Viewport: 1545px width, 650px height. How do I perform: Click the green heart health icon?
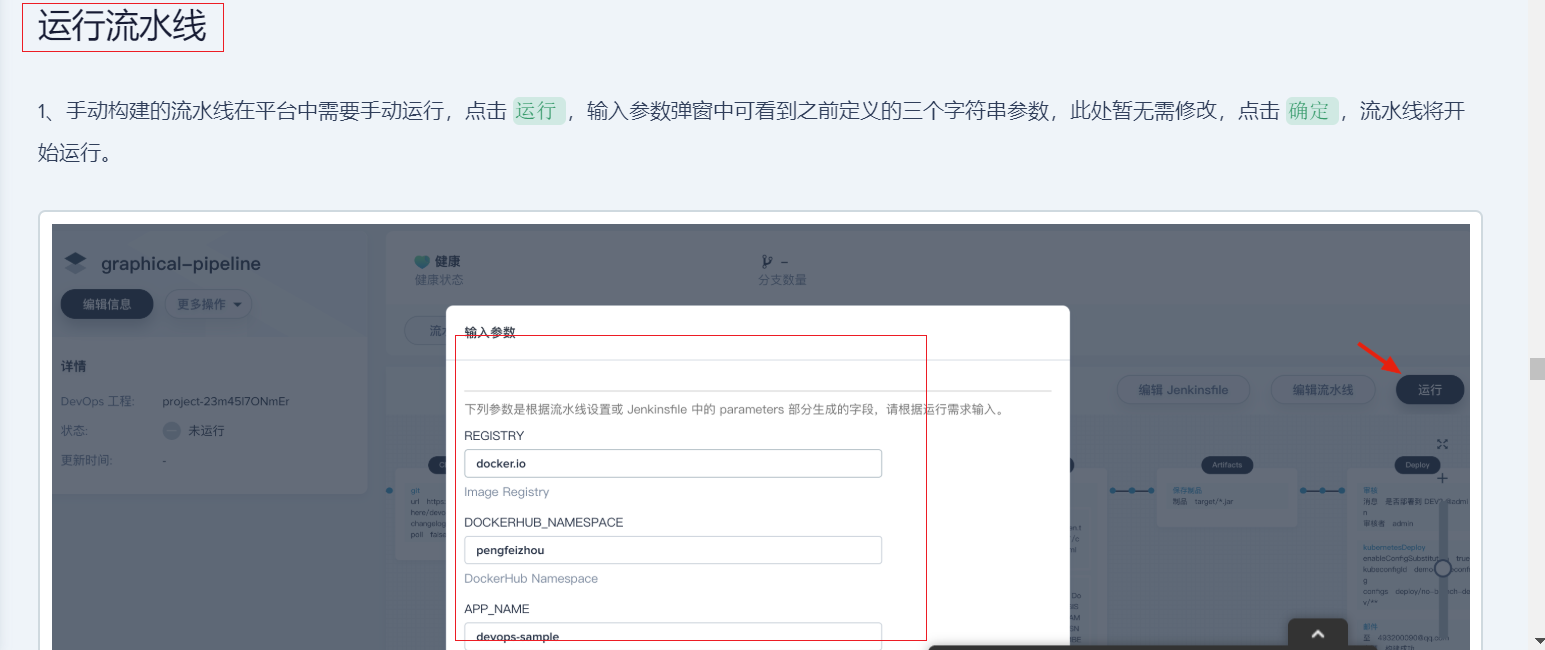[x=422, y=262]
